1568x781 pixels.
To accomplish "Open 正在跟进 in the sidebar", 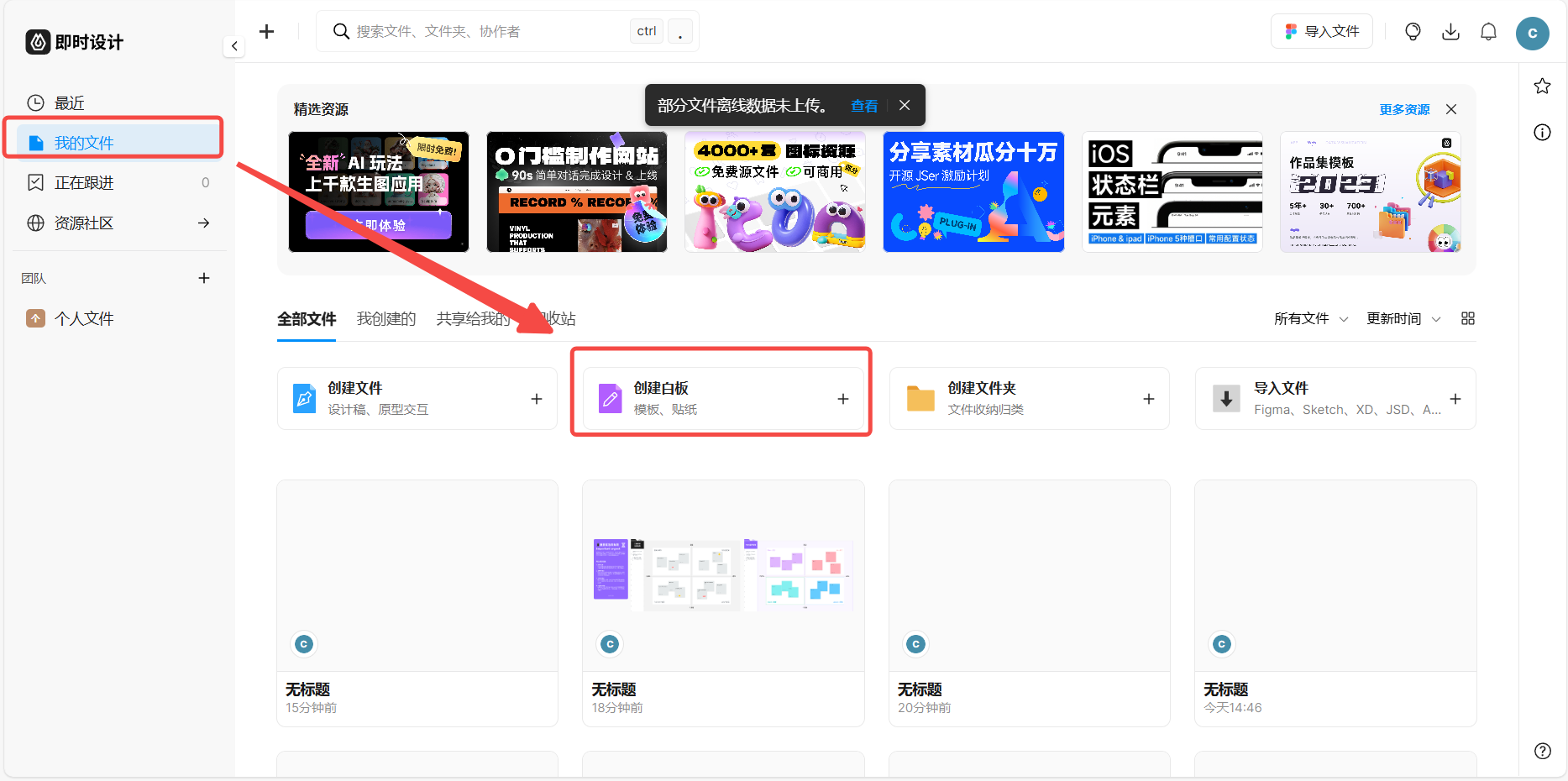I will pos(119,182).
